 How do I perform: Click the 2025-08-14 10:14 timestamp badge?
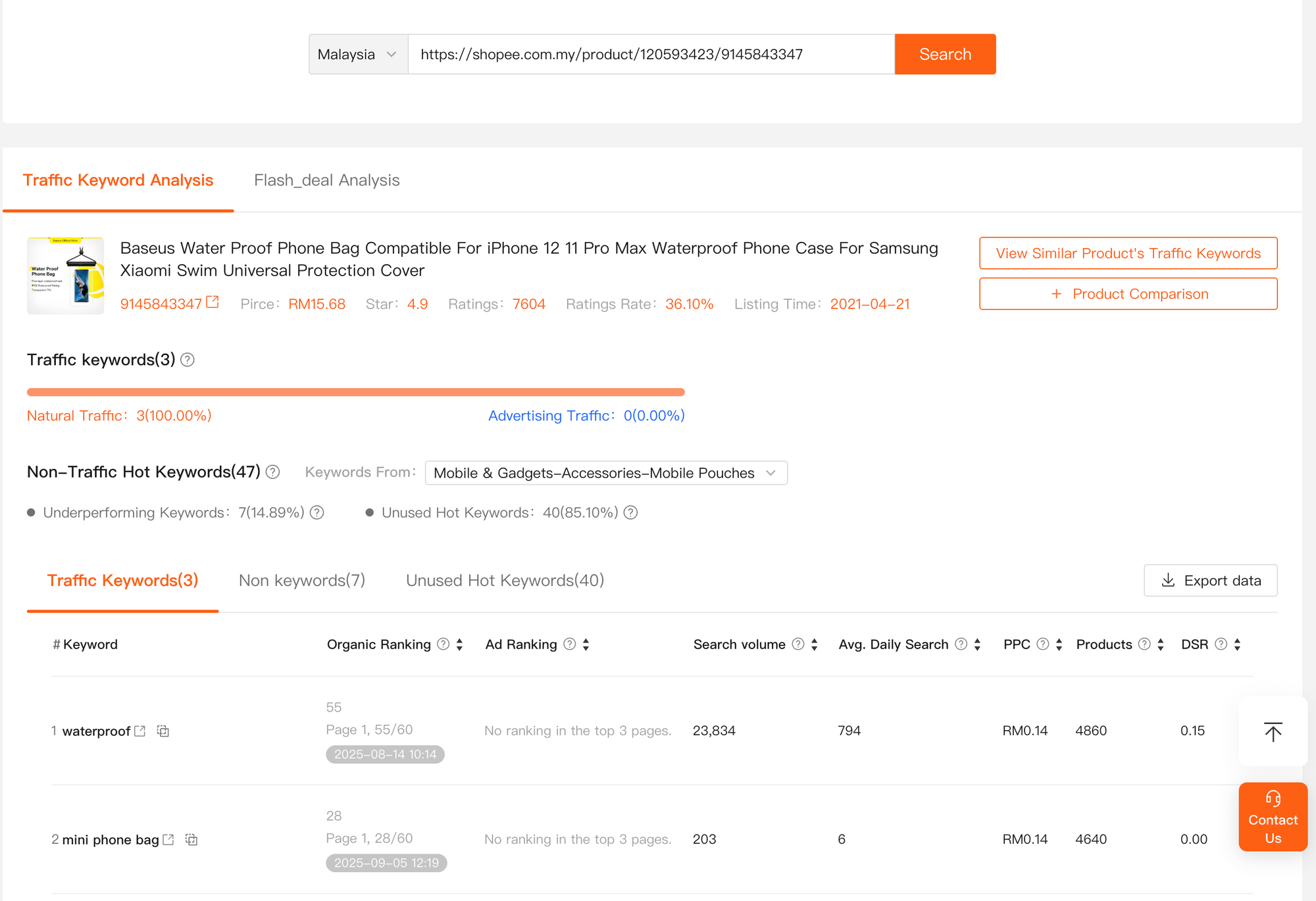click(386, 754)
